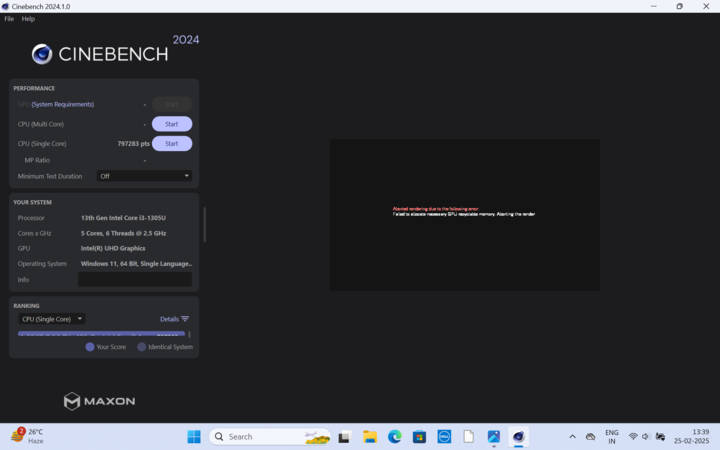The height and width of the screenshot is (450, 720).
Task: Click the Cinebench sphere logo icon
Action: (x=42, y=54)
